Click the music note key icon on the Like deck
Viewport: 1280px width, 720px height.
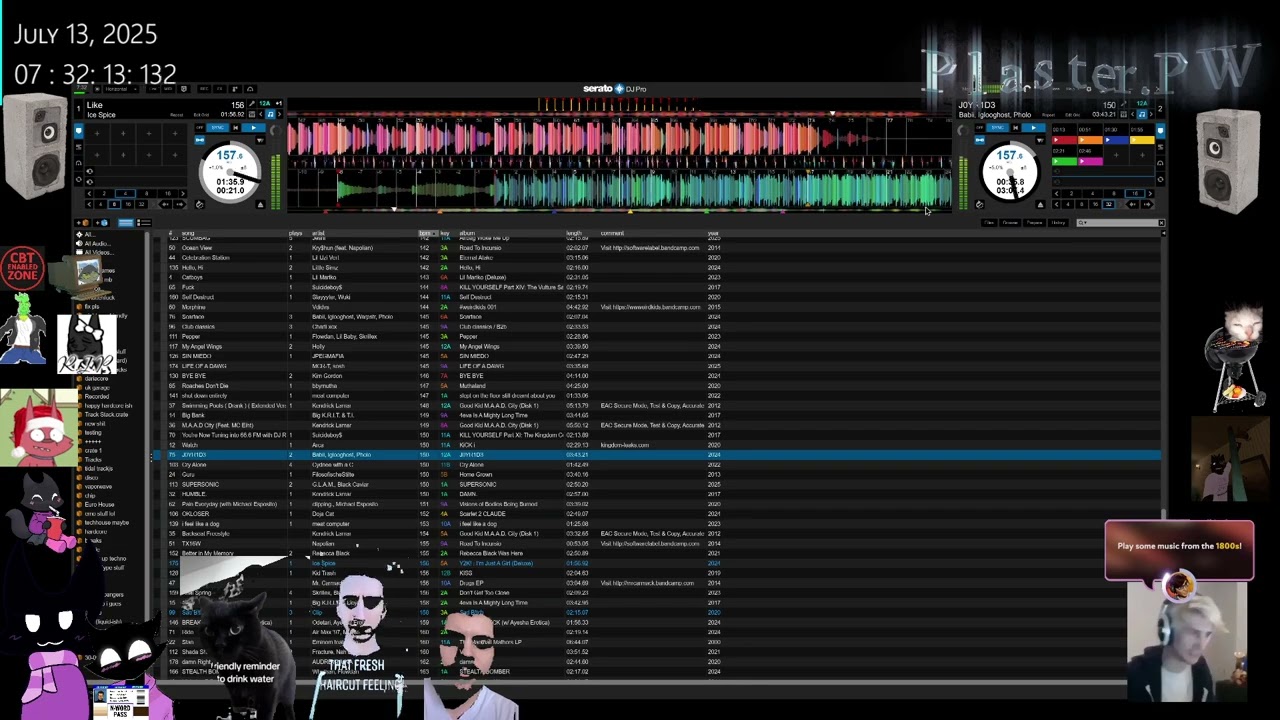coord(270,114)
